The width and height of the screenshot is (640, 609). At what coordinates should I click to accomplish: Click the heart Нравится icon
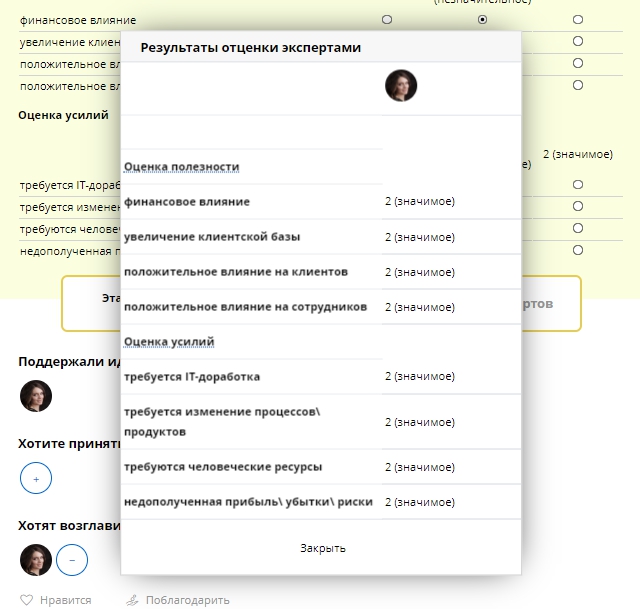tap(27, 600)
